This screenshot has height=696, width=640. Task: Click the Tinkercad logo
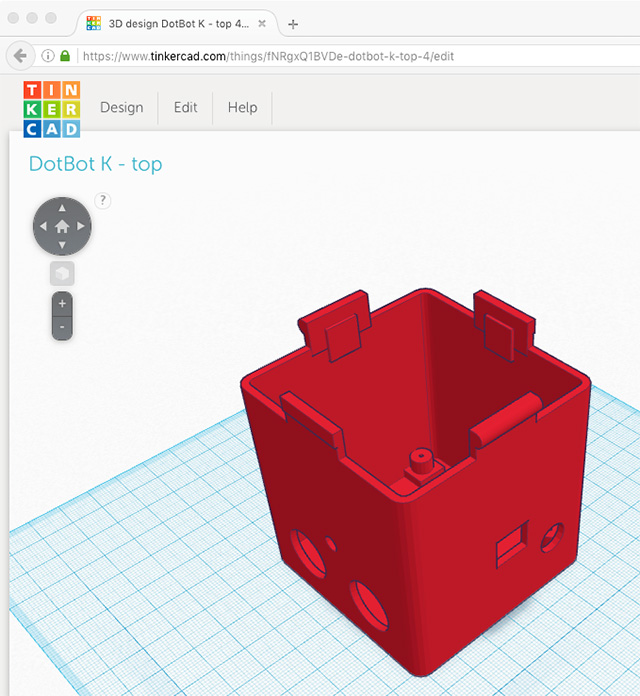(52, 108)
